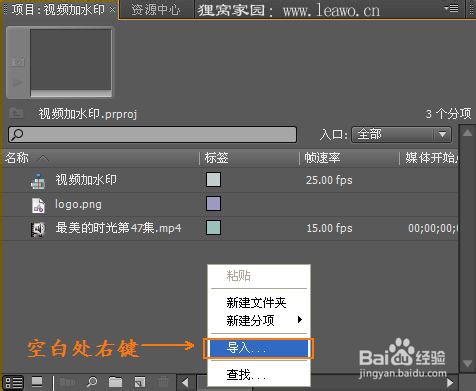Click the horizontal scrollbar left arrow
The width and height of the screenshot is (476, 391).
click(185, 382)
